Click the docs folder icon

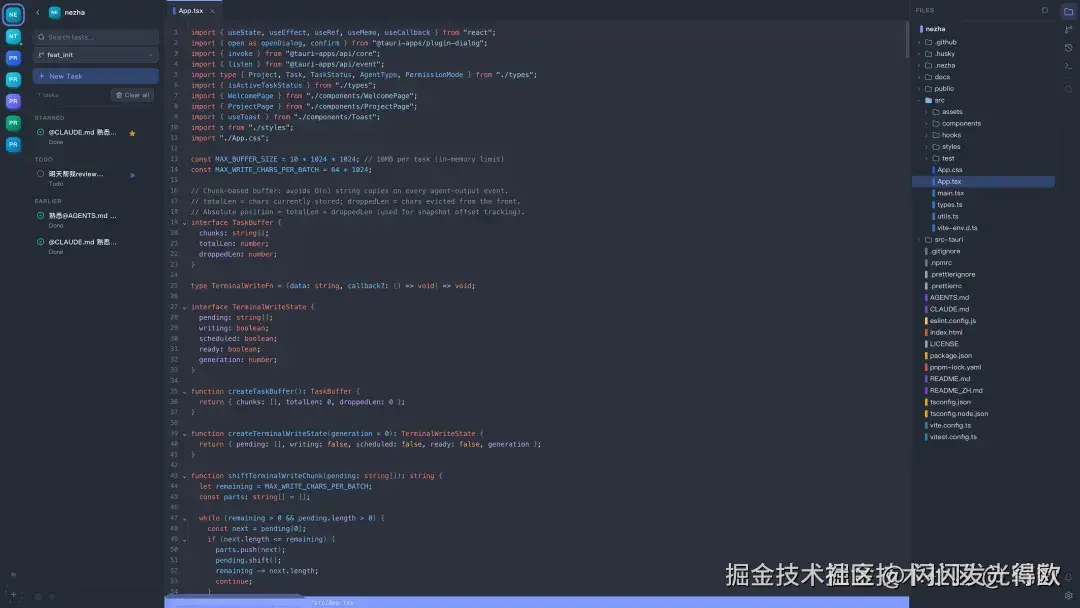point(928,77)
